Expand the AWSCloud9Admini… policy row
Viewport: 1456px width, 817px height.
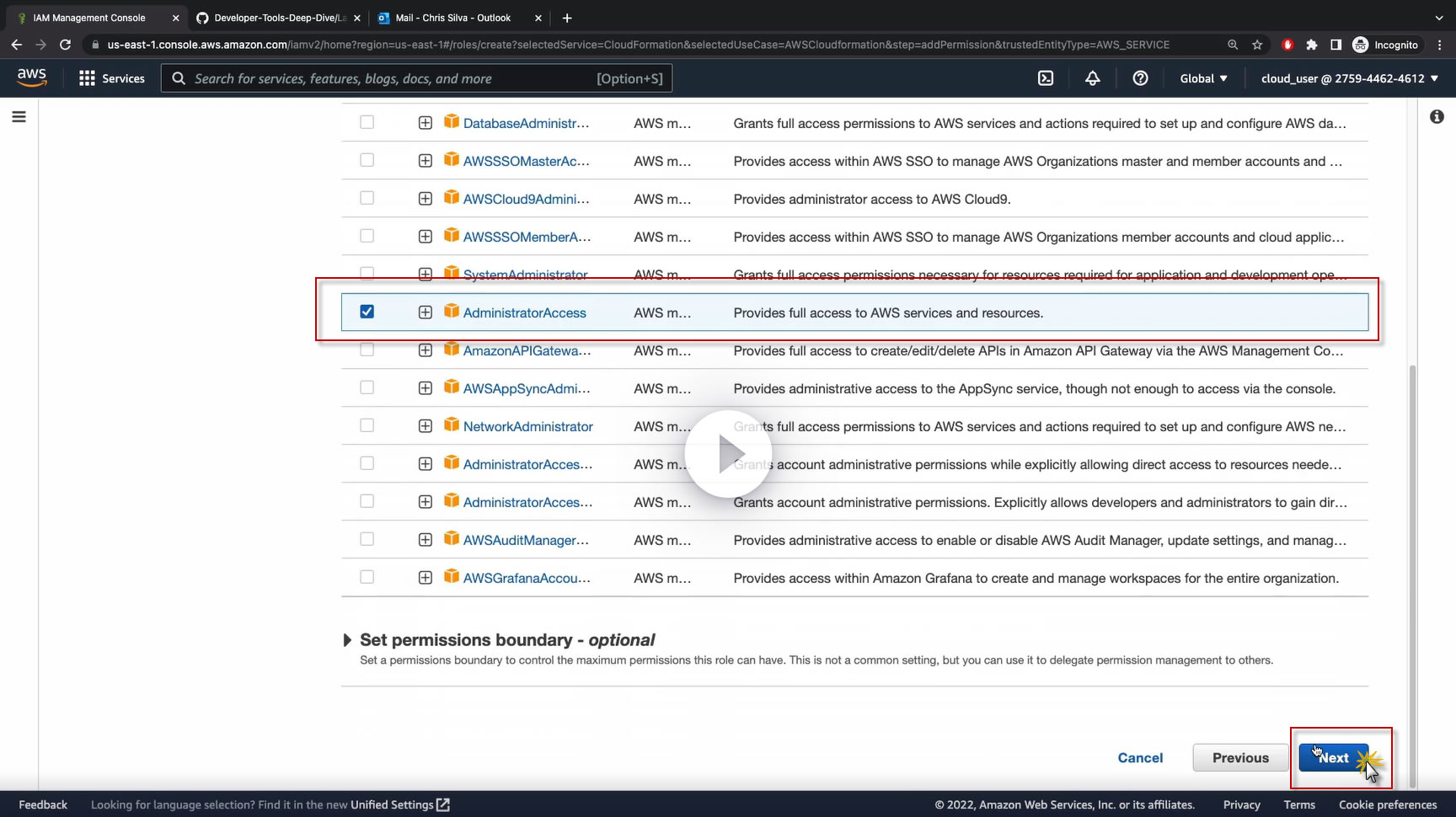click(426, 199)
